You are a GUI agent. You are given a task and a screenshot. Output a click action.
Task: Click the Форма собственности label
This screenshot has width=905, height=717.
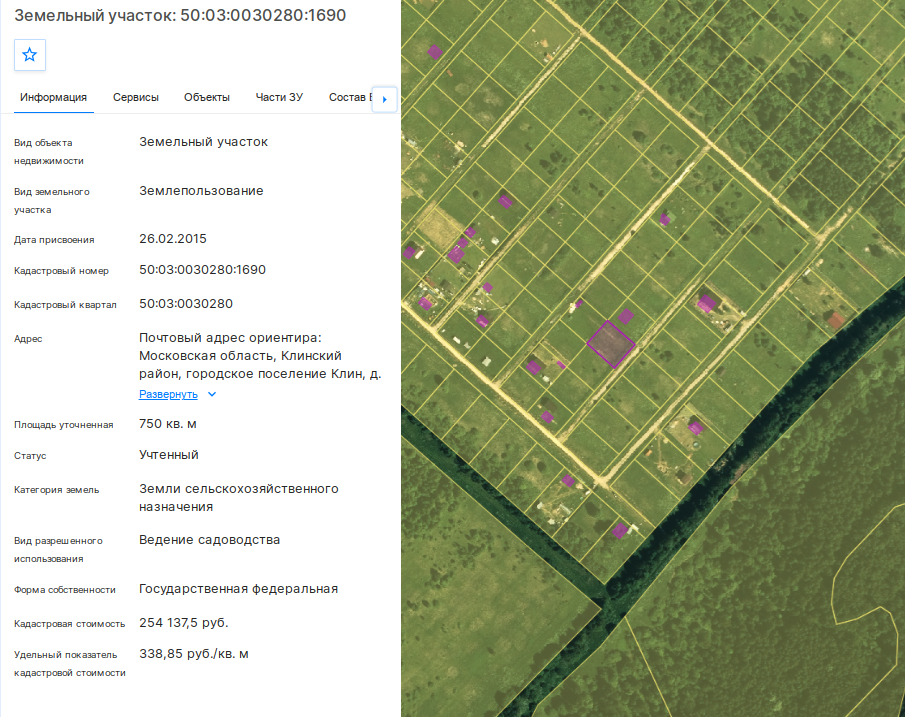(65, 590)
